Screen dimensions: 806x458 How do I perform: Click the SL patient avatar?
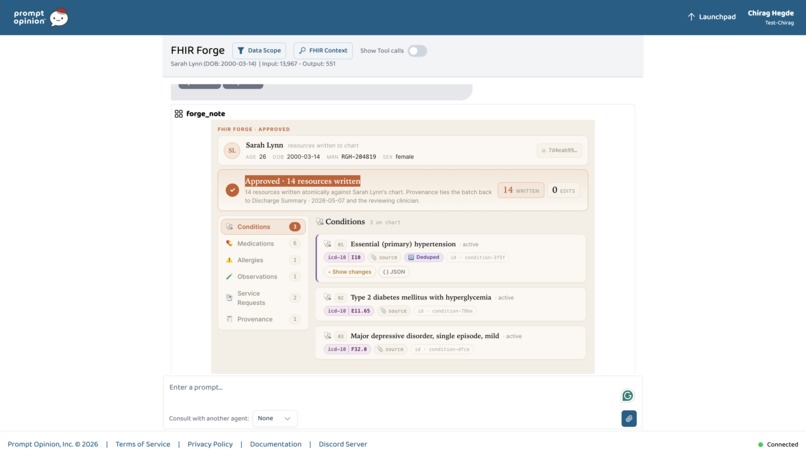click(232, 151)
